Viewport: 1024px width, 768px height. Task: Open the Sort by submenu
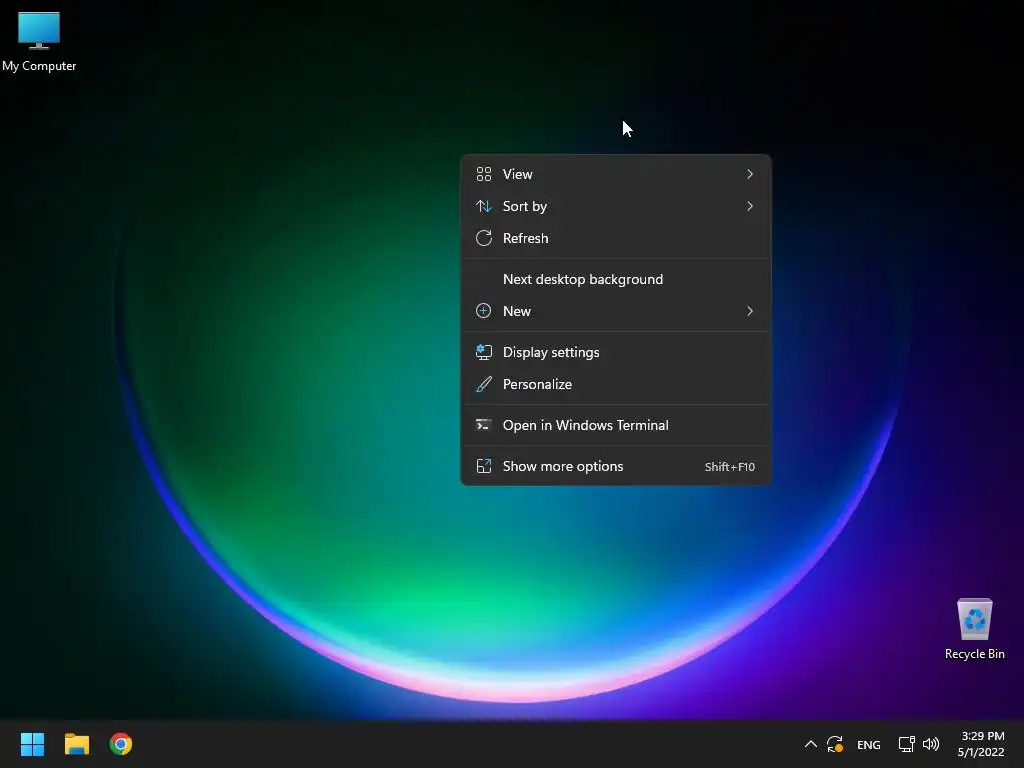coord(616,206)
